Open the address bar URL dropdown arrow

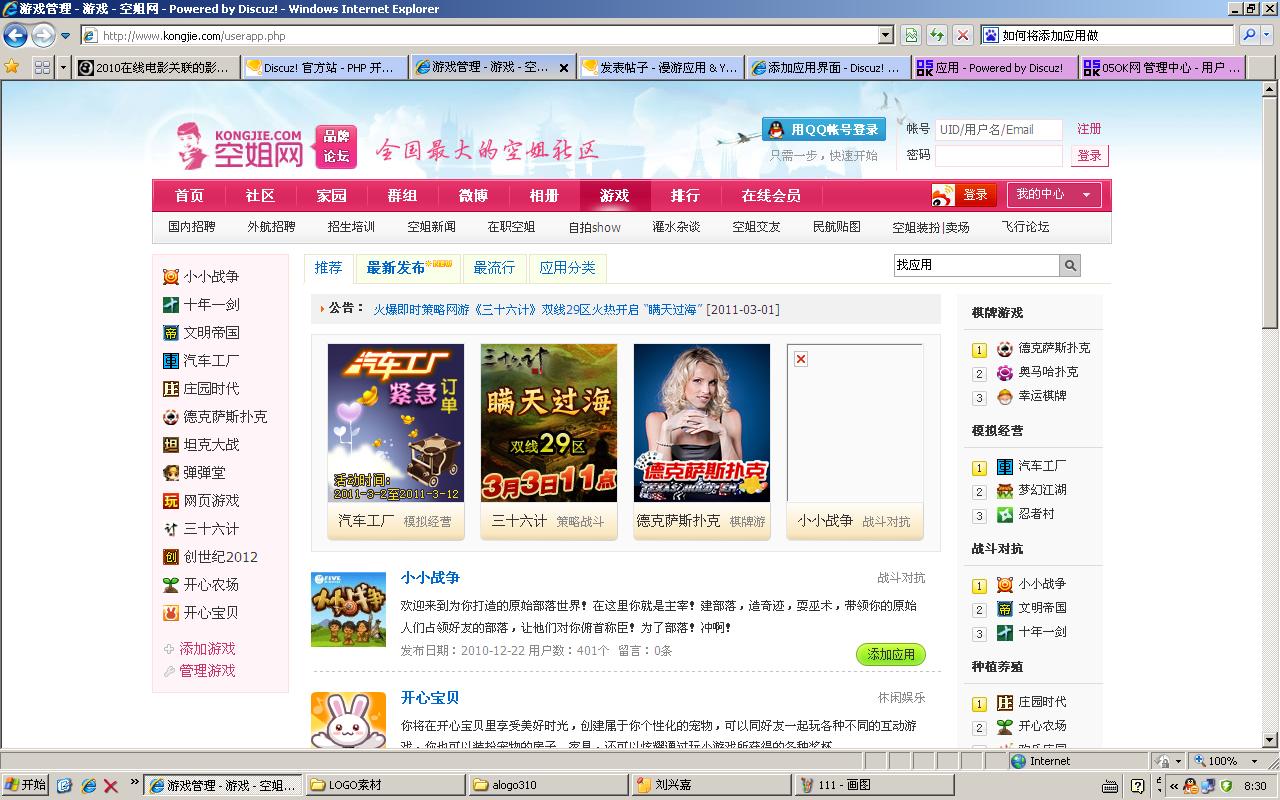point(885,36)
